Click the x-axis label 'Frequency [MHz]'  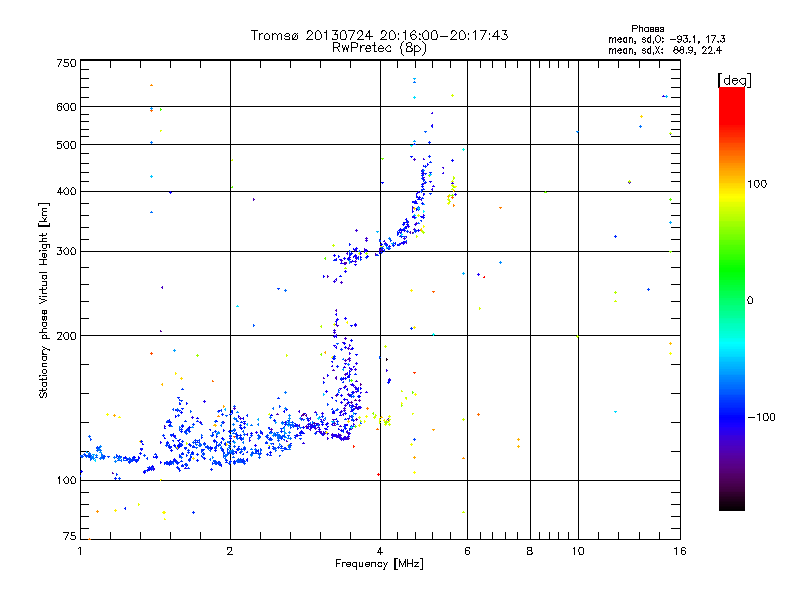tap(379, 564)
